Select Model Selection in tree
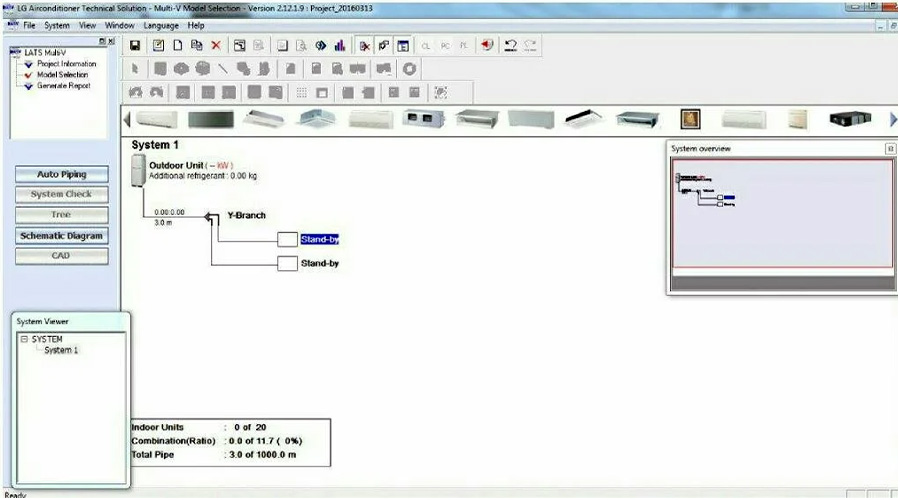 63,75
